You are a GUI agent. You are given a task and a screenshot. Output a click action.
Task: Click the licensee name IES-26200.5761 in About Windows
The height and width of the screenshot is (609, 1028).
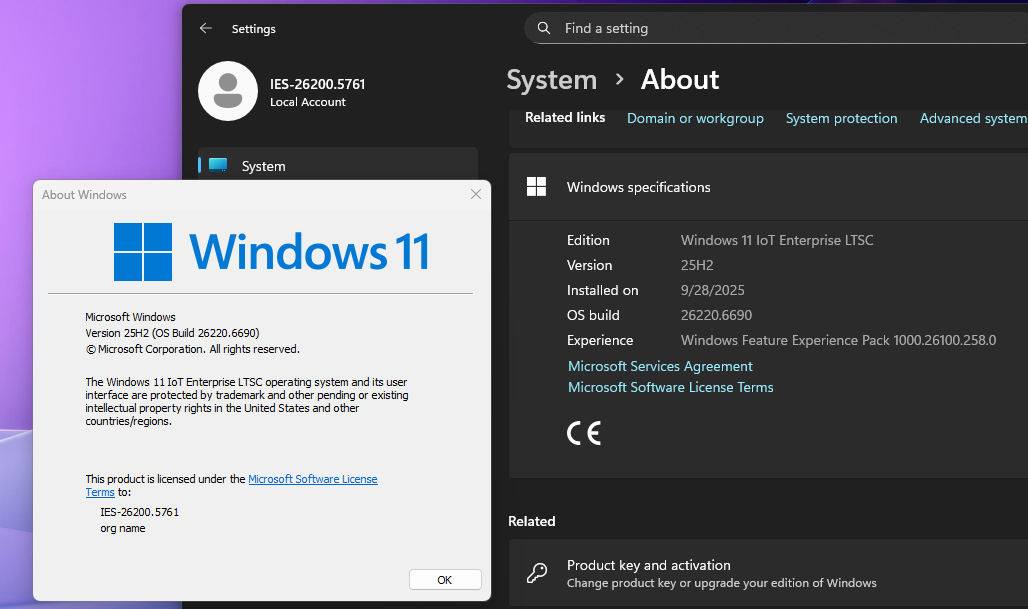click(x=140, y=512)
